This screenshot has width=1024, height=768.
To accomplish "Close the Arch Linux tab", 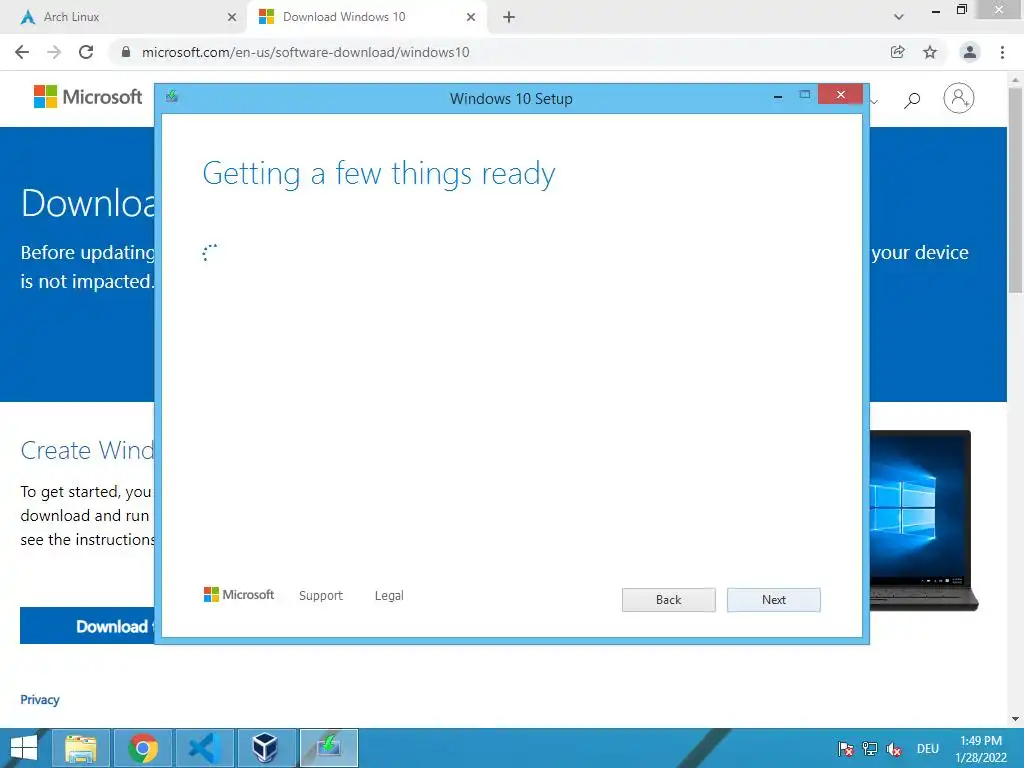I will click(232, 17).
